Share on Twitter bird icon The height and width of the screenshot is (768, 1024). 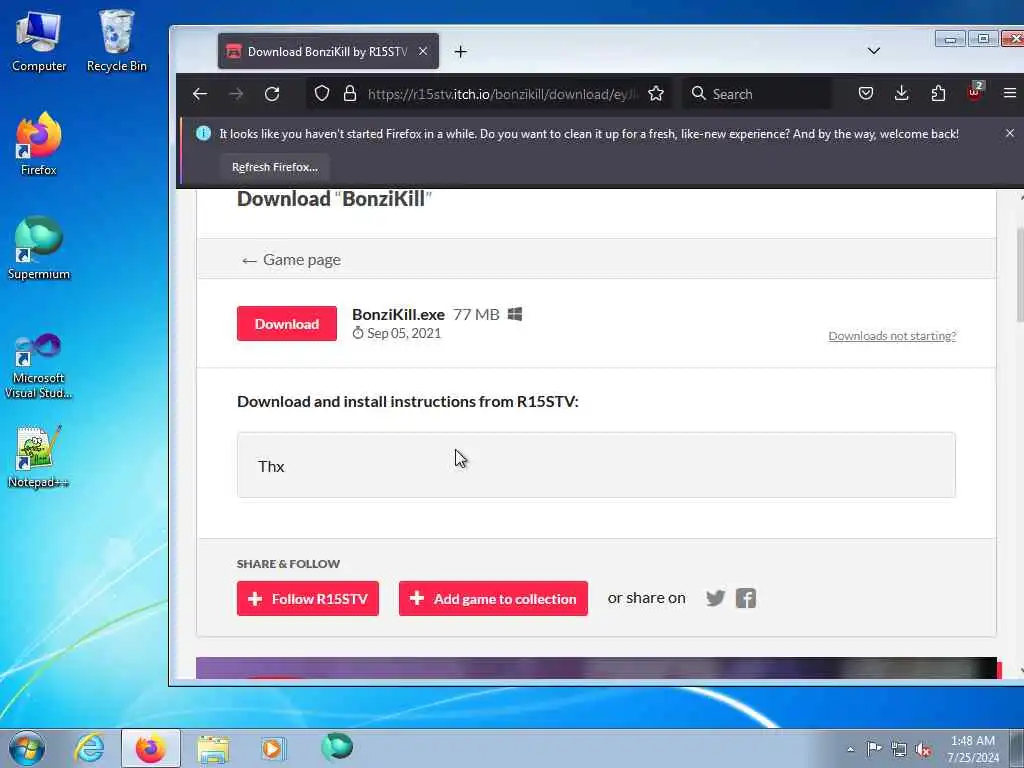pyautogui.click(x=716, y=598)
